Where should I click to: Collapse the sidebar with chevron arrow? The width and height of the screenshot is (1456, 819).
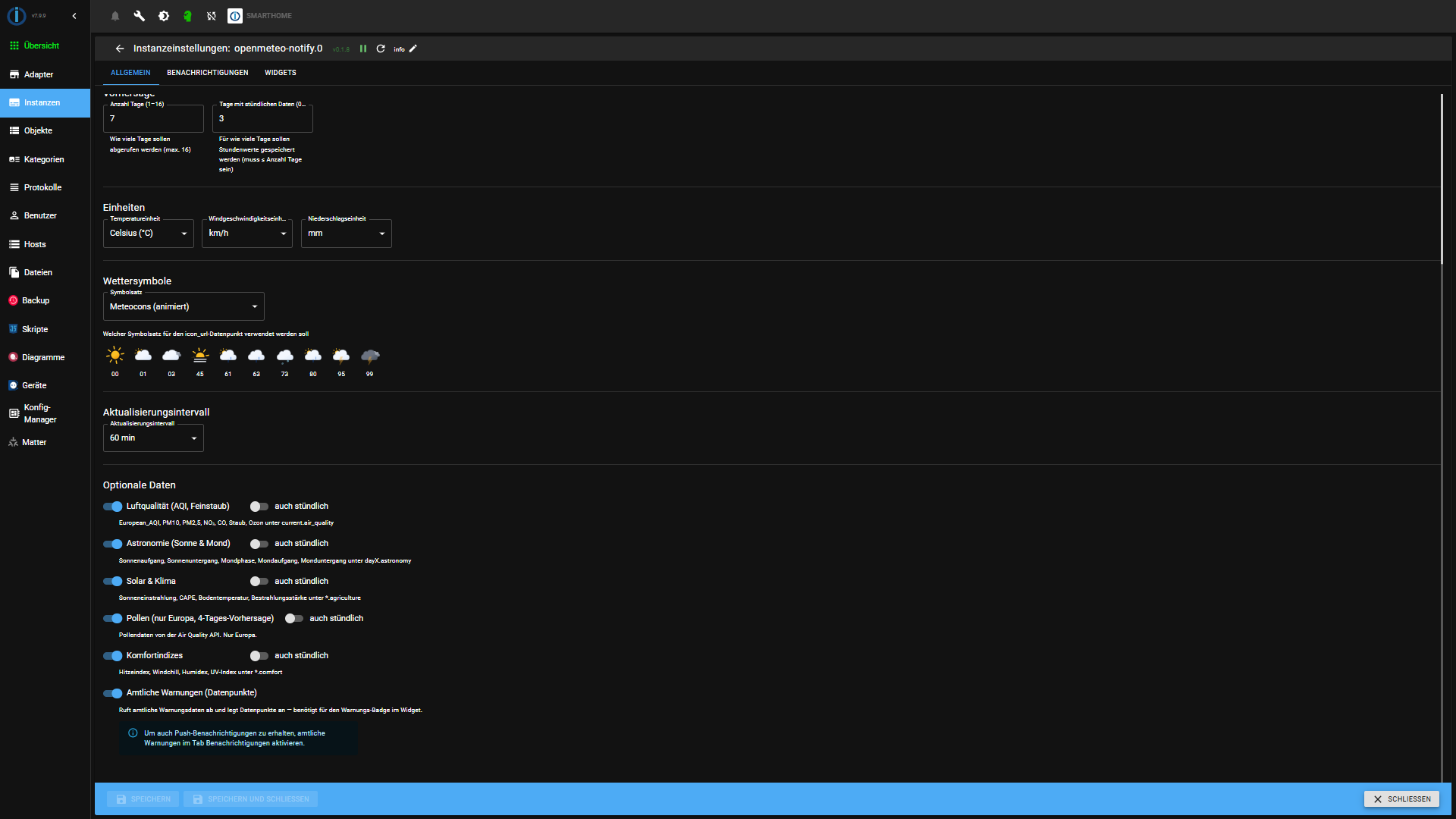(74, 16)
